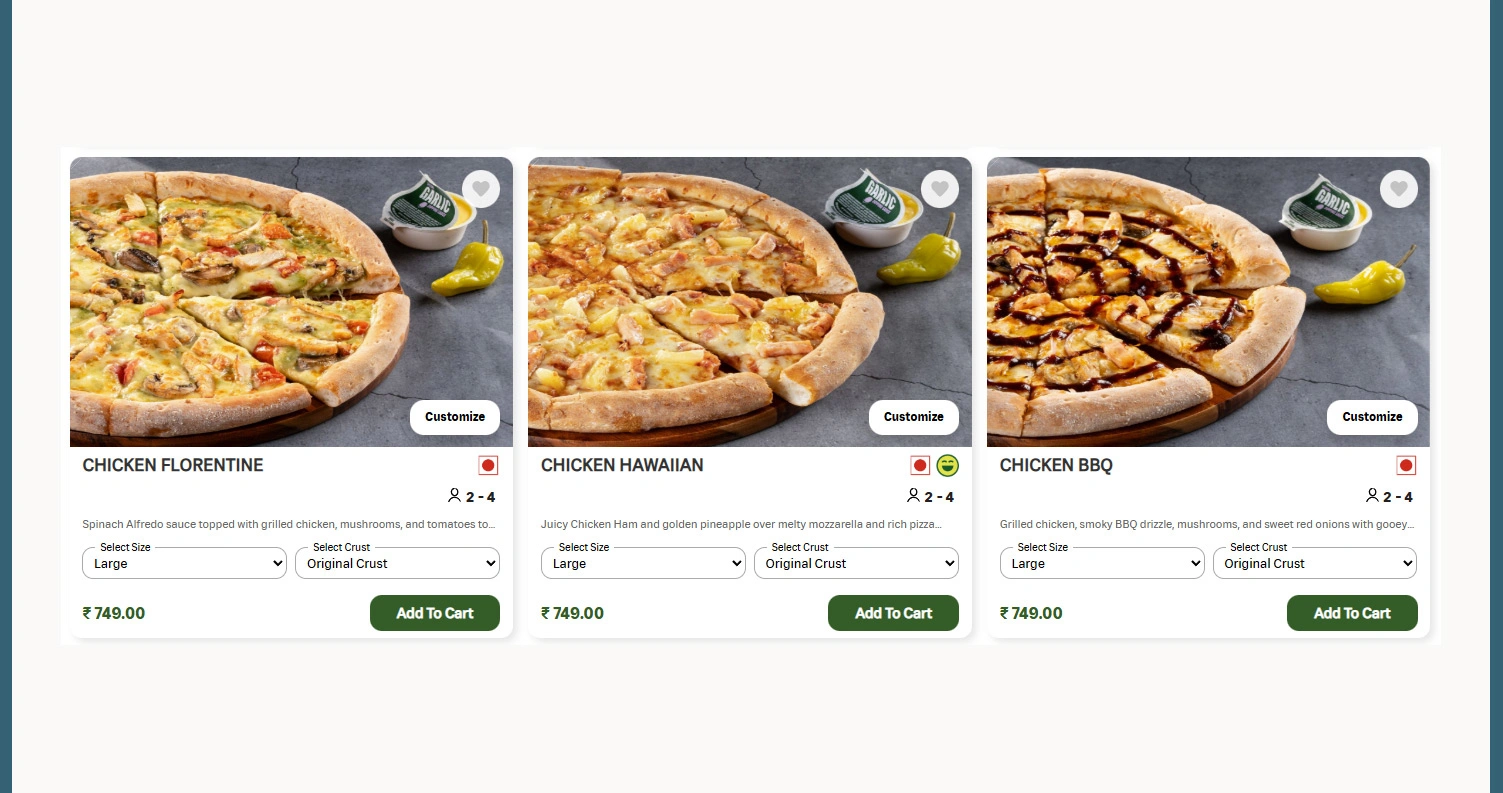This screenshot has width=1503, height=793.
Task: Click serves 2-4 person icon on Chicken Hawaiian
Action: (913, 496)
